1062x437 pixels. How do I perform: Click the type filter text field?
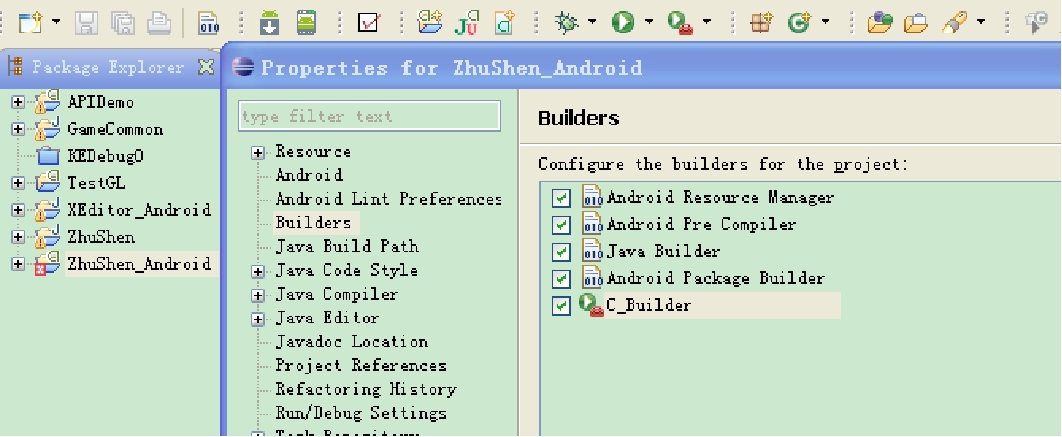[x=370, y=116]
